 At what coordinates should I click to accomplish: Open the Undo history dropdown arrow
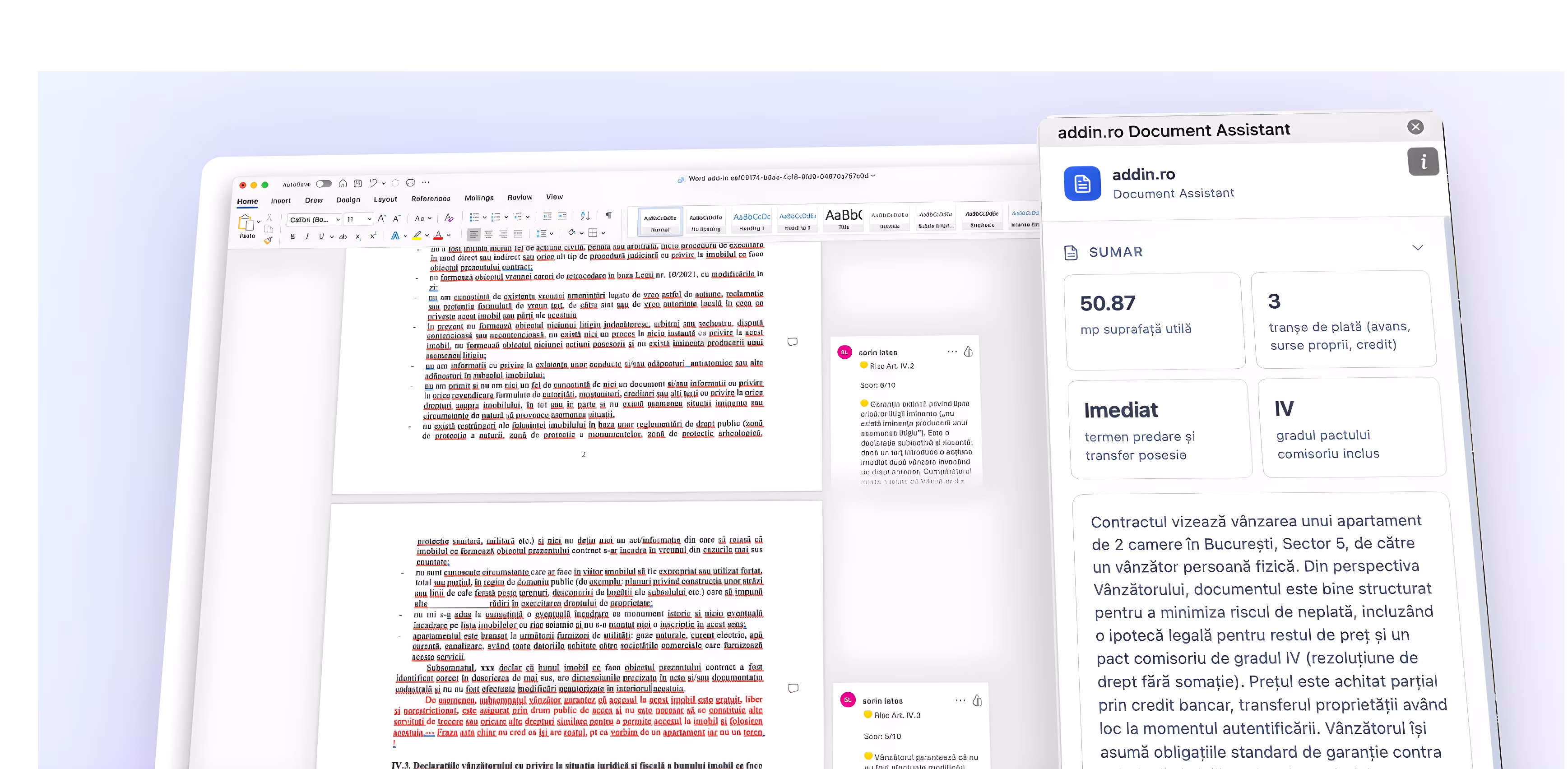point(384,183)
